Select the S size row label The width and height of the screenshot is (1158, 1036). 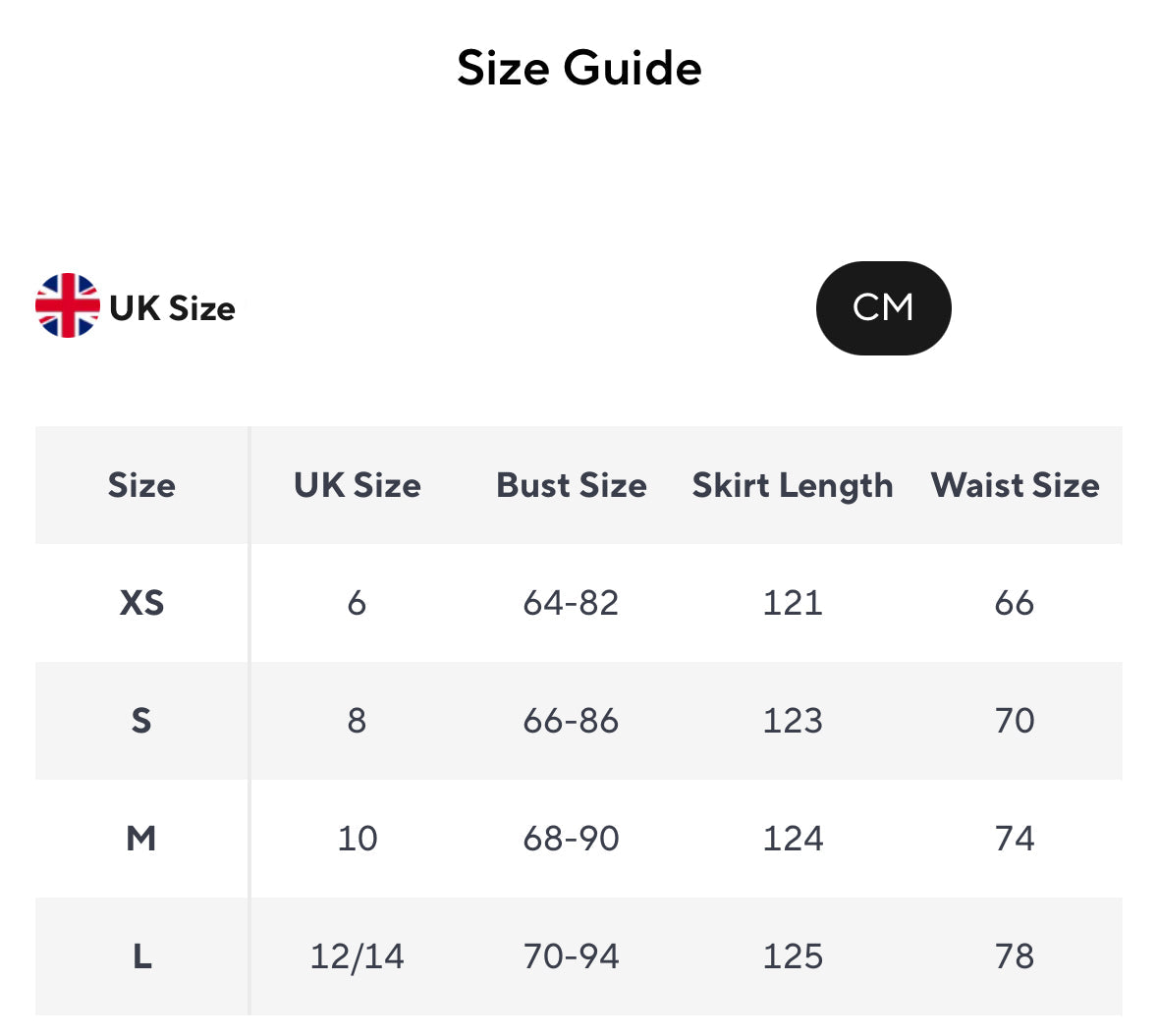click(x=141, y=721)
